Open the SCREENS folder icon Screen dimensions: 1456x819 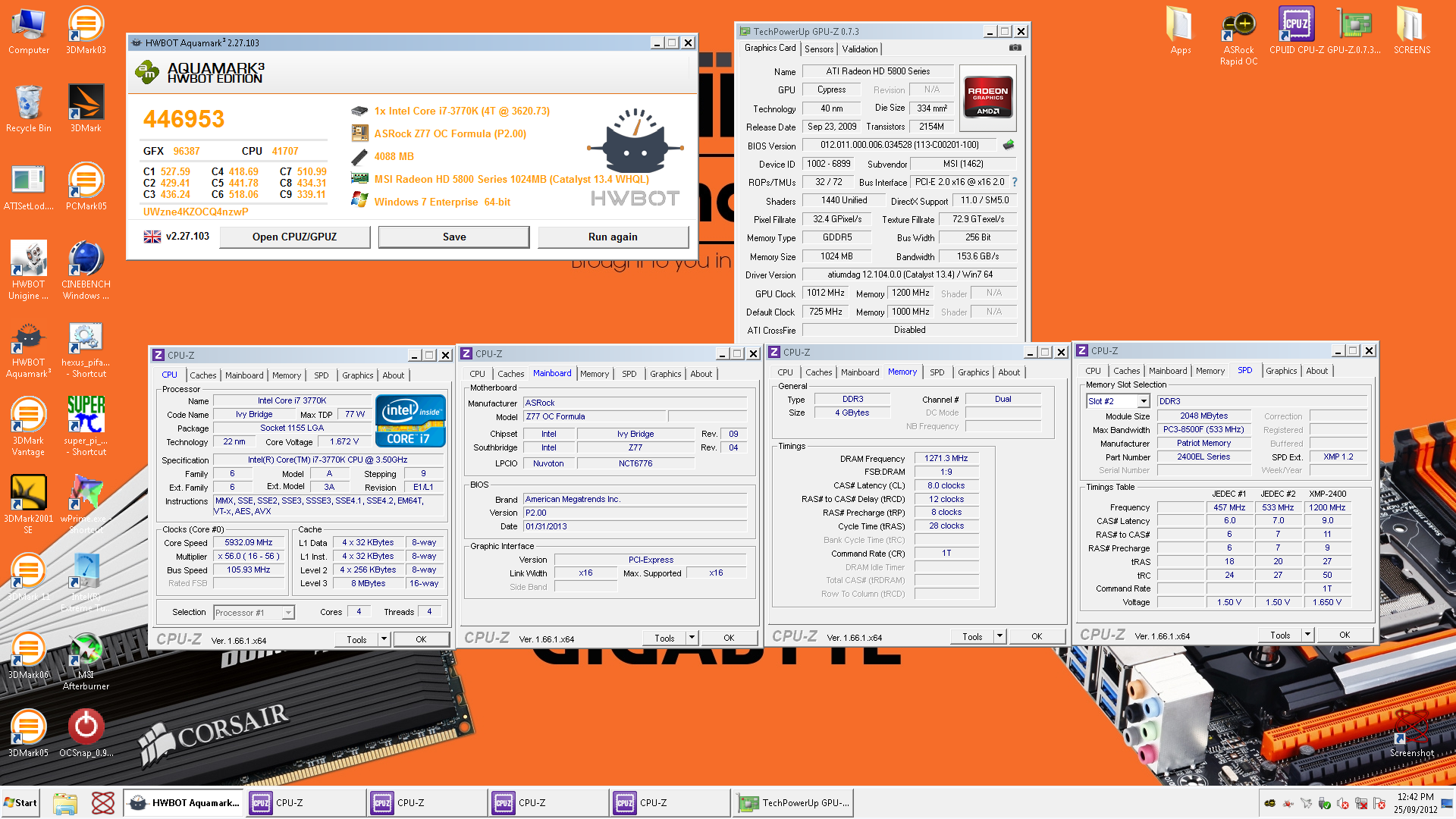point(1411,32)
